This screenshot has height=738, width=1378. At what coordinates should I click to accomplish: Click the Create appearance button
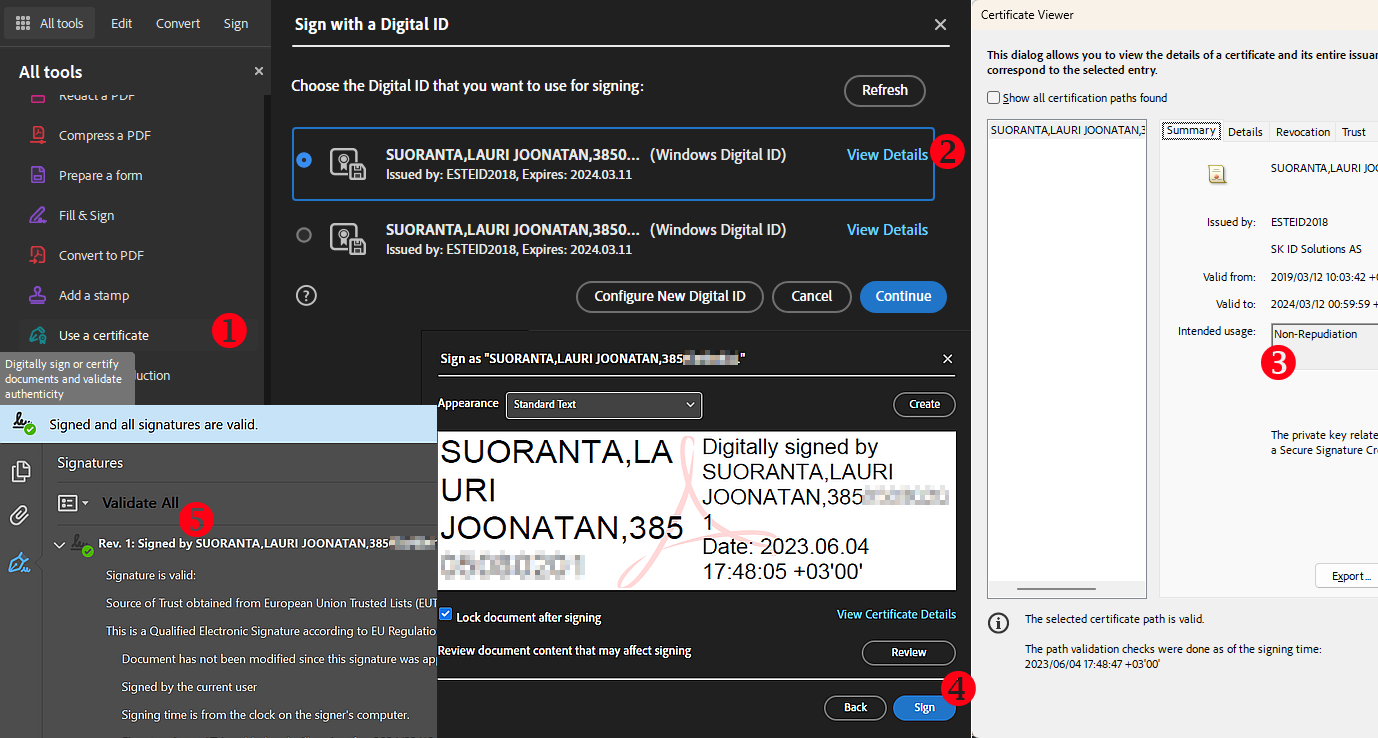click(x=924, y=404)
